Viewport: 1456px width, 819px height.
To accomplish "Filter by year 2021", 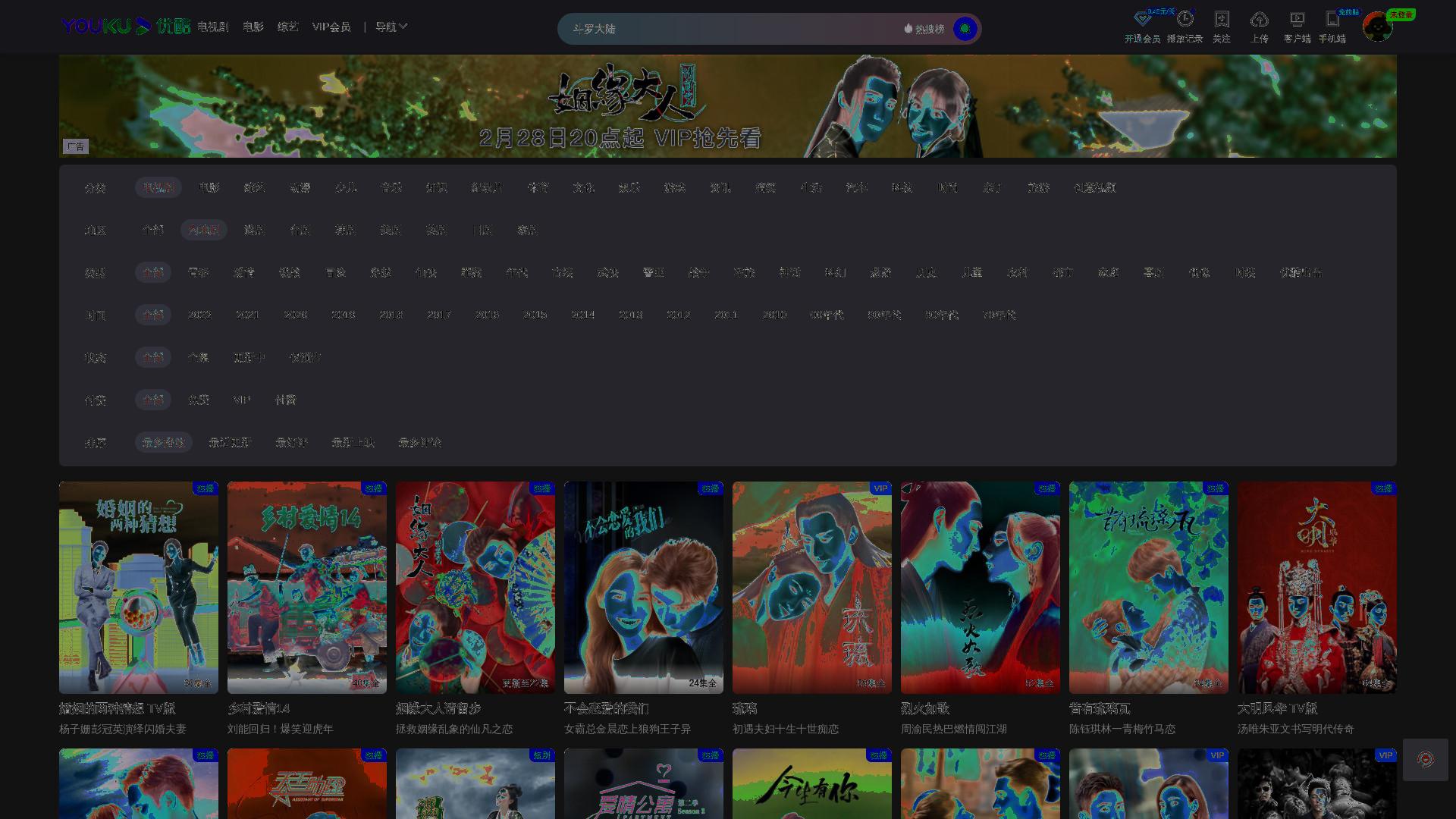I will coord(247,315).
